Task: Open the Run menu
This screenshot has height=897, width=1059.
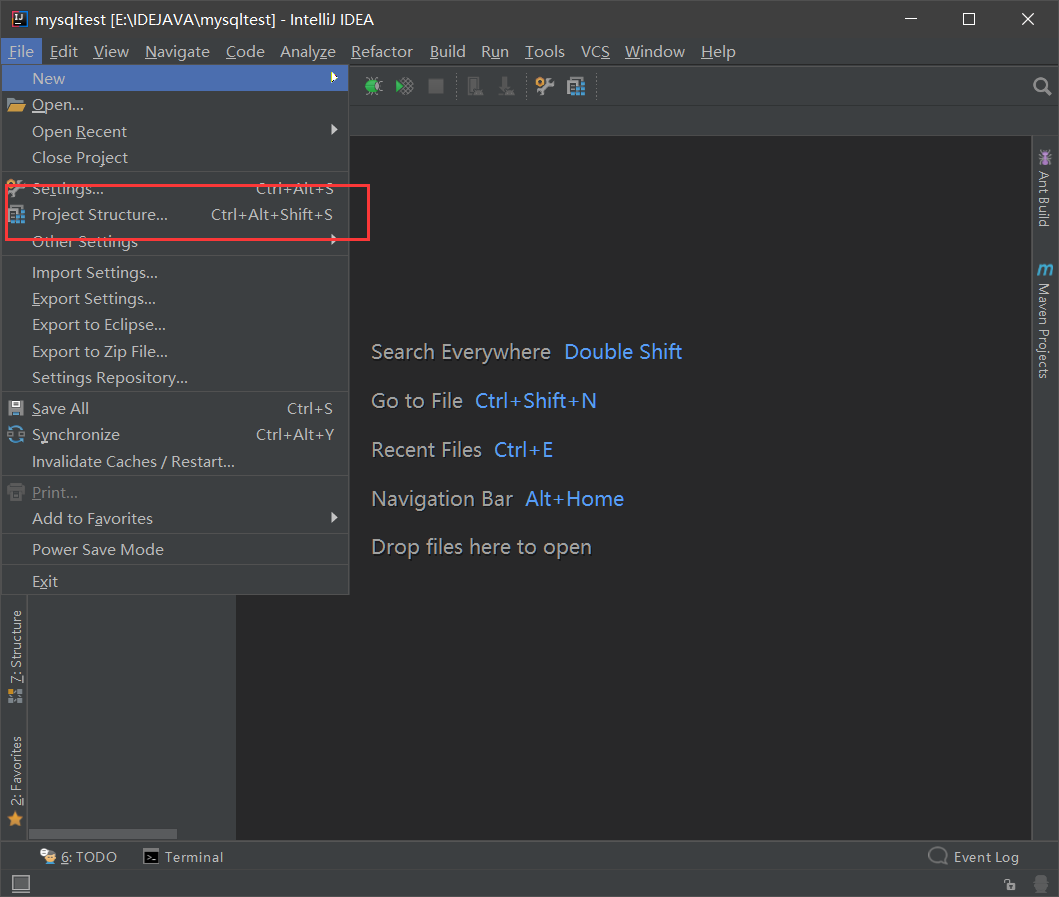Action: point(494,51)
